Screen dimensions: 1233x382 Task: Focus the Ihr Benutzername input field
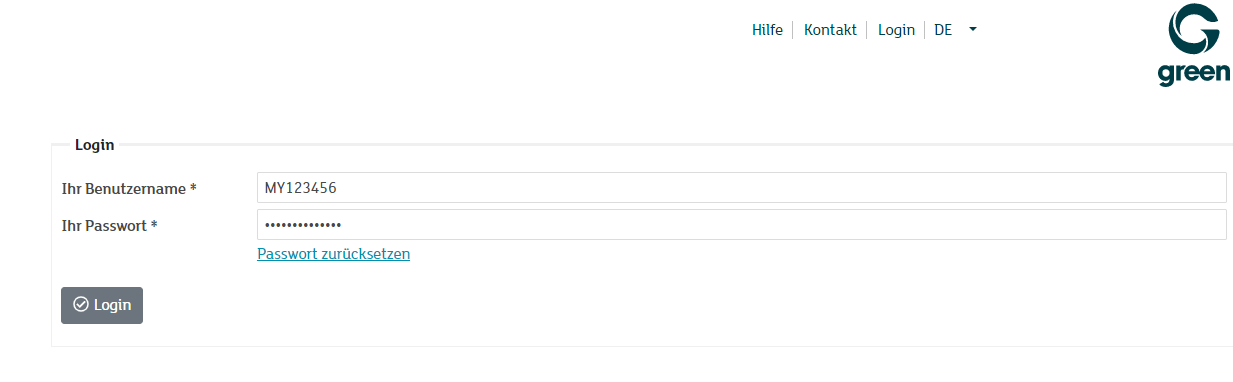click(741, 188)
